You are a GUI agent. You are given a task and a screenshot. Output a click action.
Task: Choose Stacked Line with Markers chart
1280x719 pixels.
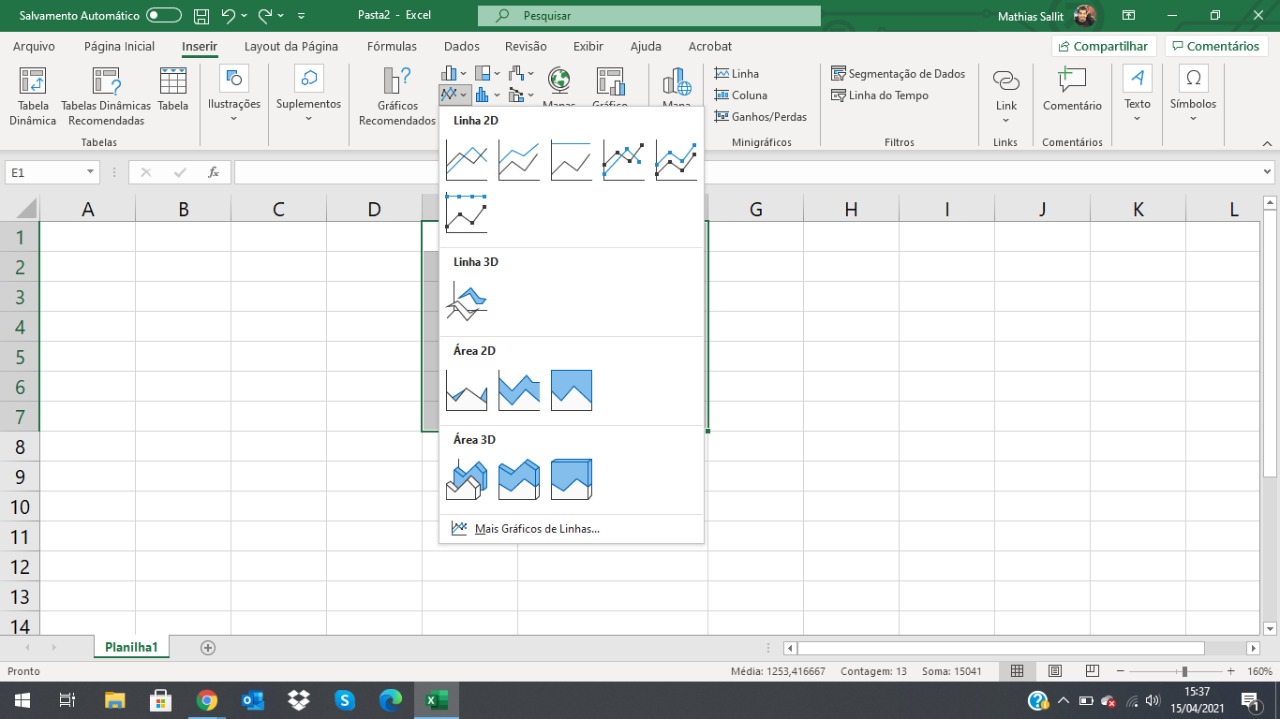coord(676,160)
